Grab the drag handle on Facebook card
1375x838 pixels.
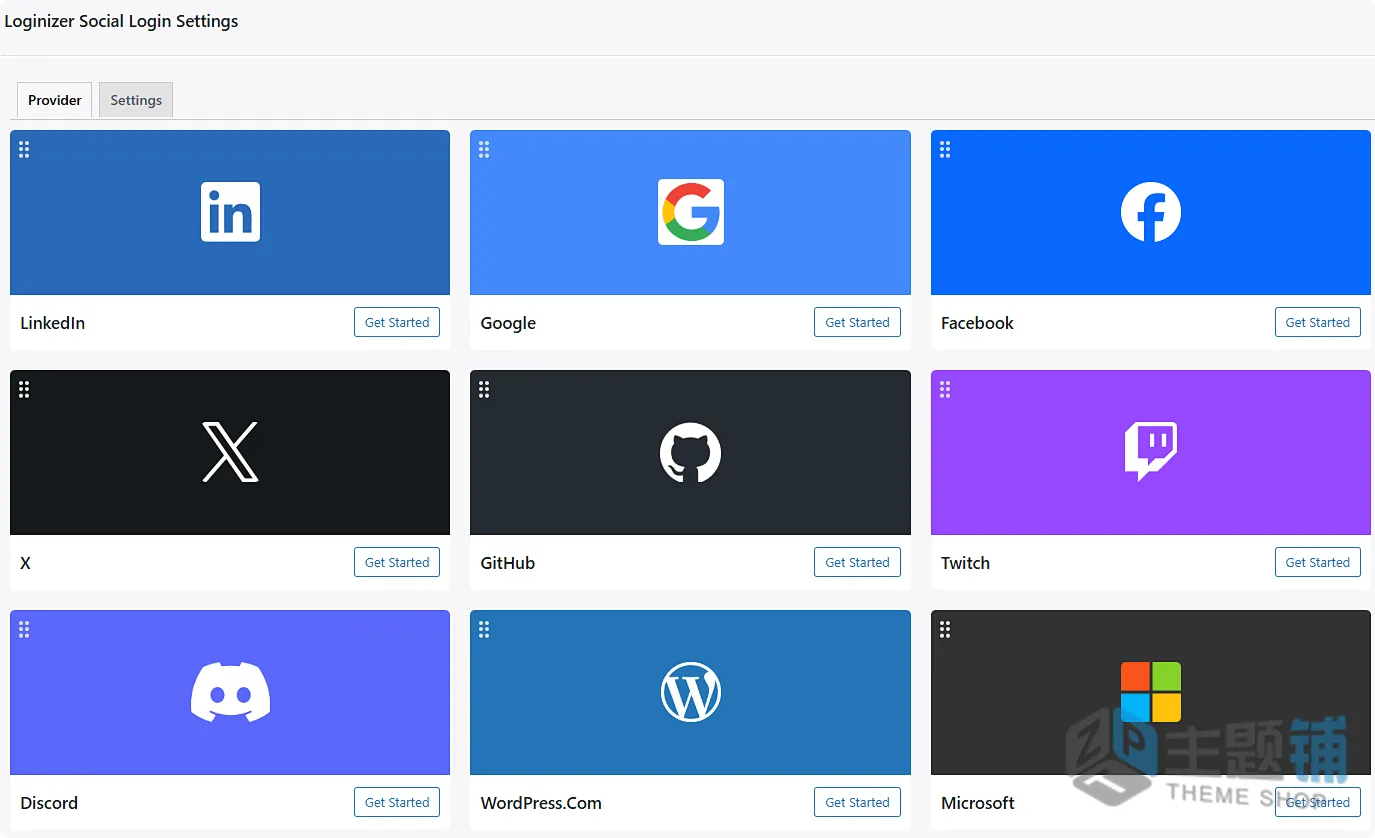945,149
